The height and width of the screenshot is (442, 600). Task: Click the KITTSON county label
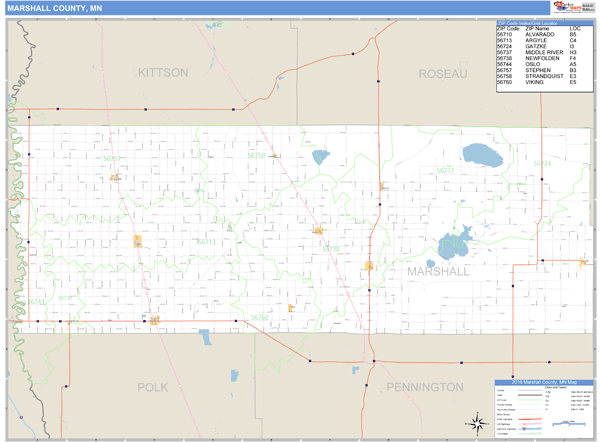[x=162, y=74]
